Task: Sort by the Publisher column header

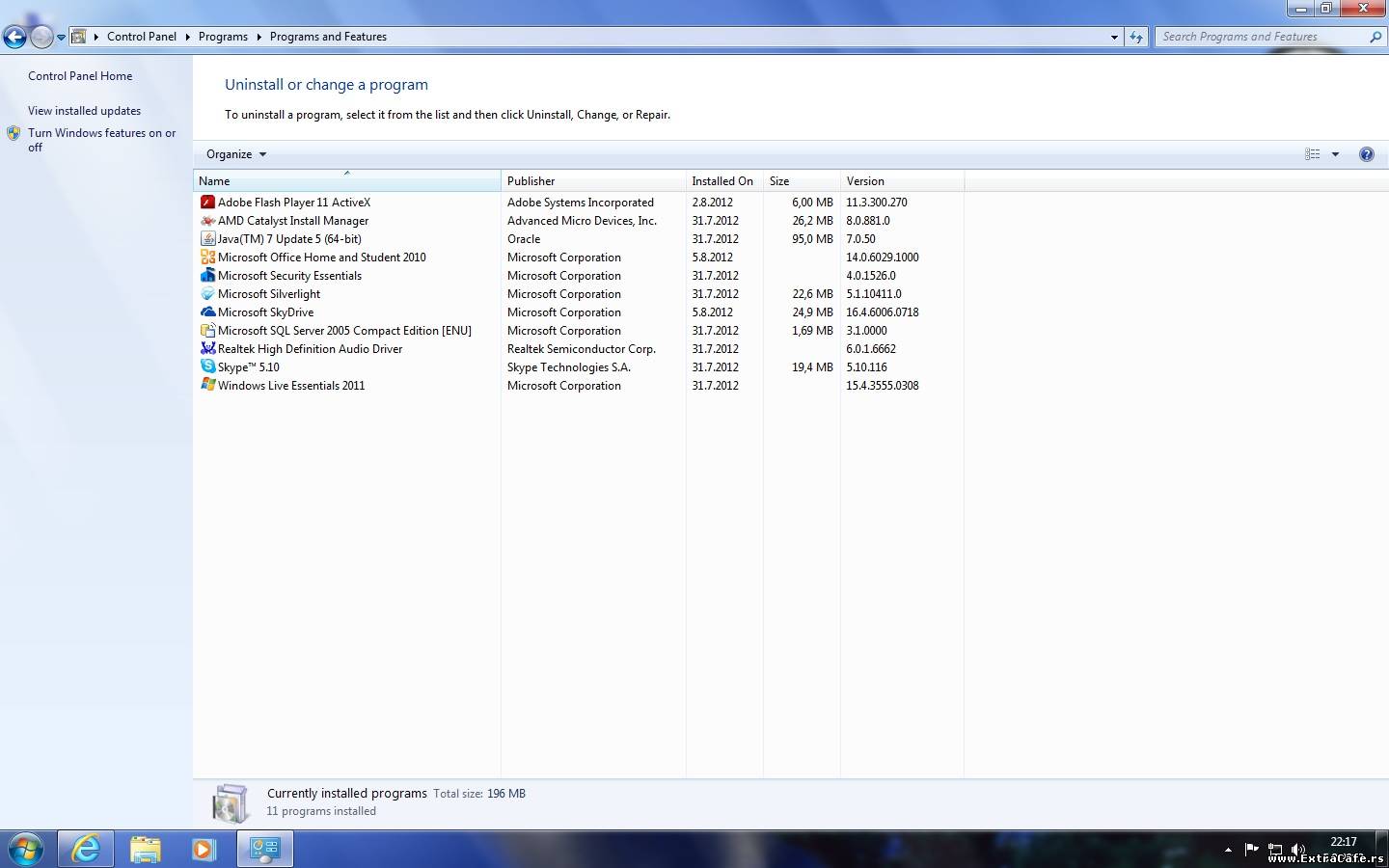Action: [593, 181]
